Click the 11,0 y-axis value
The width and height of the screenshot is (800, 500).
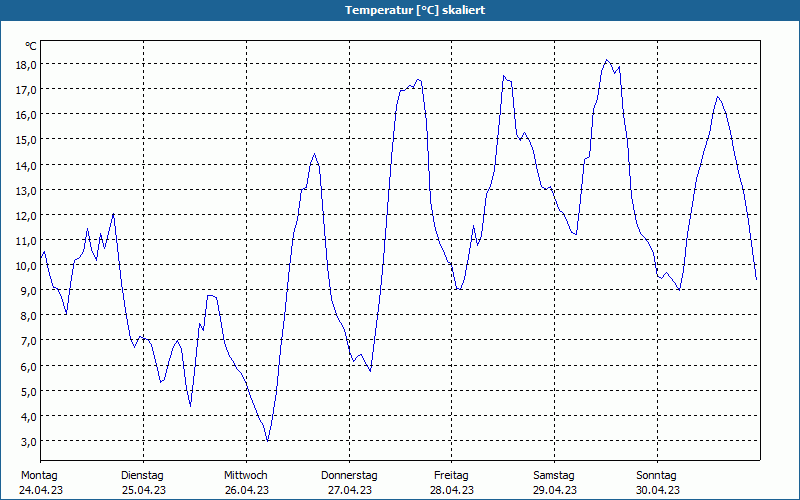click(x=26, y=240)
